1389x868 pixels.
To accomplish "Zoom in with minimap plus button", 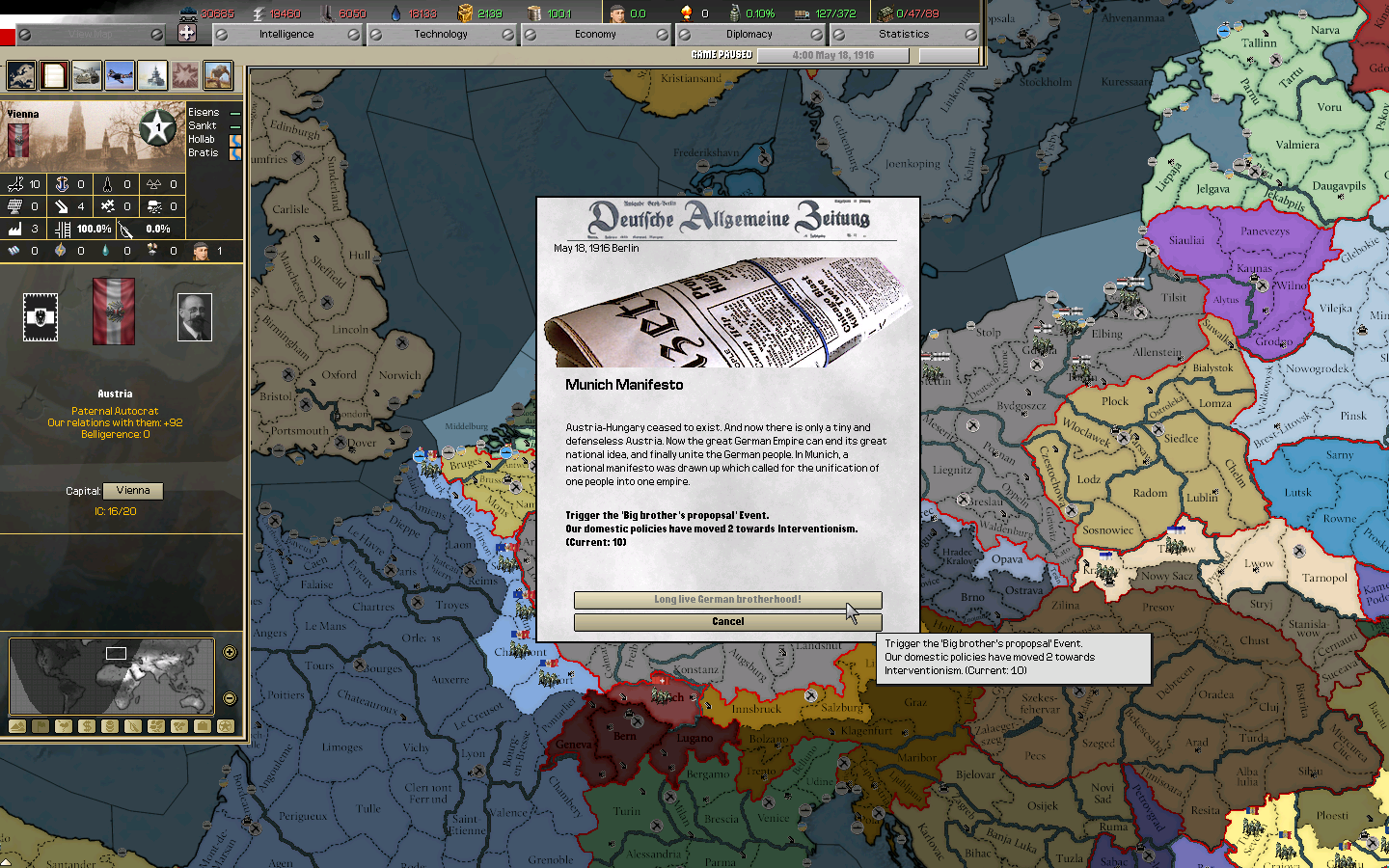I will pyautogui.click(x=230, y=652).
